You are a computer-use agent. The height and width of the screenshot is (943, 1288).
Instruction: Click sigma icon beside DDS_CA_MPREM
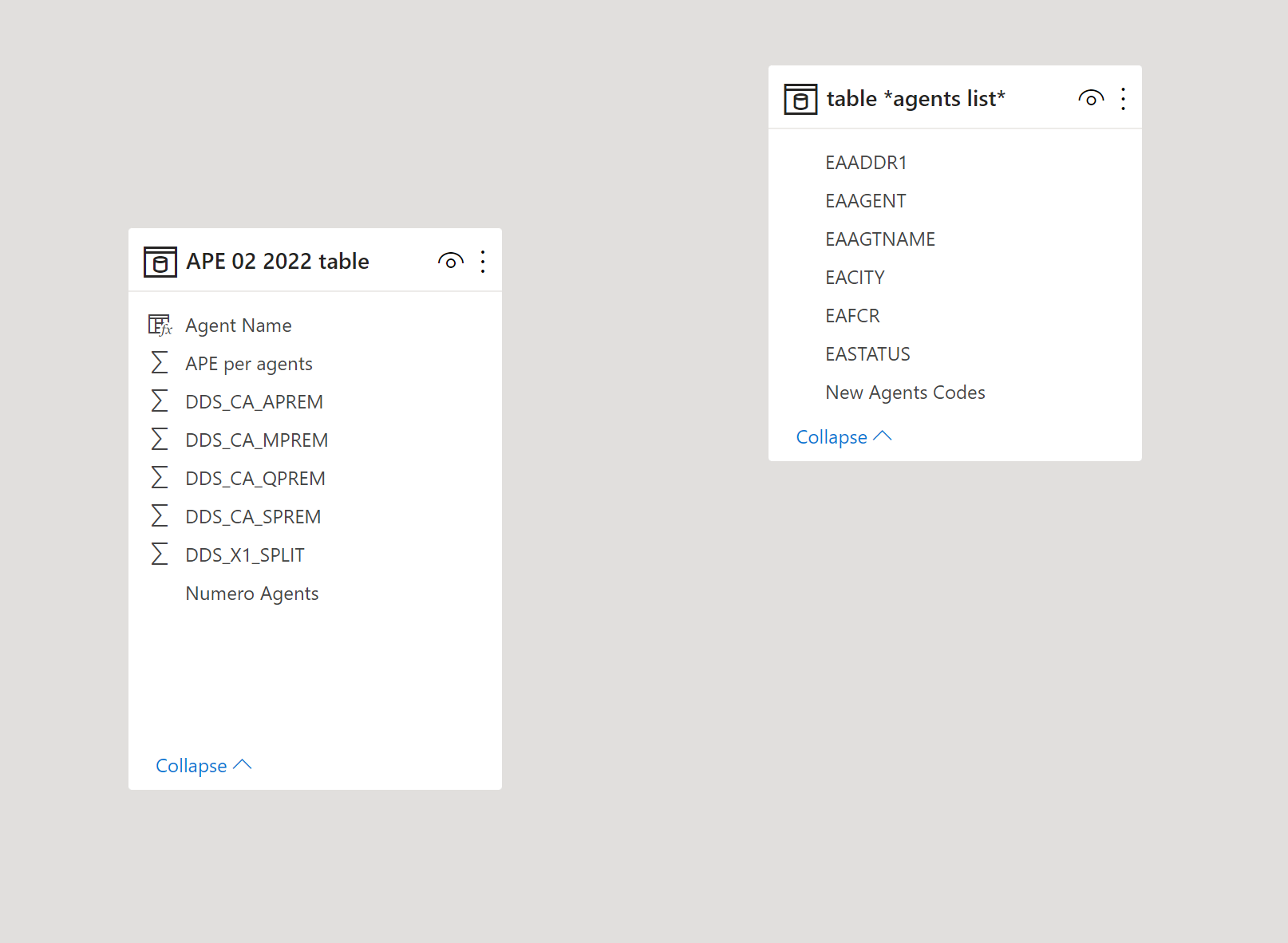(160, 440)
